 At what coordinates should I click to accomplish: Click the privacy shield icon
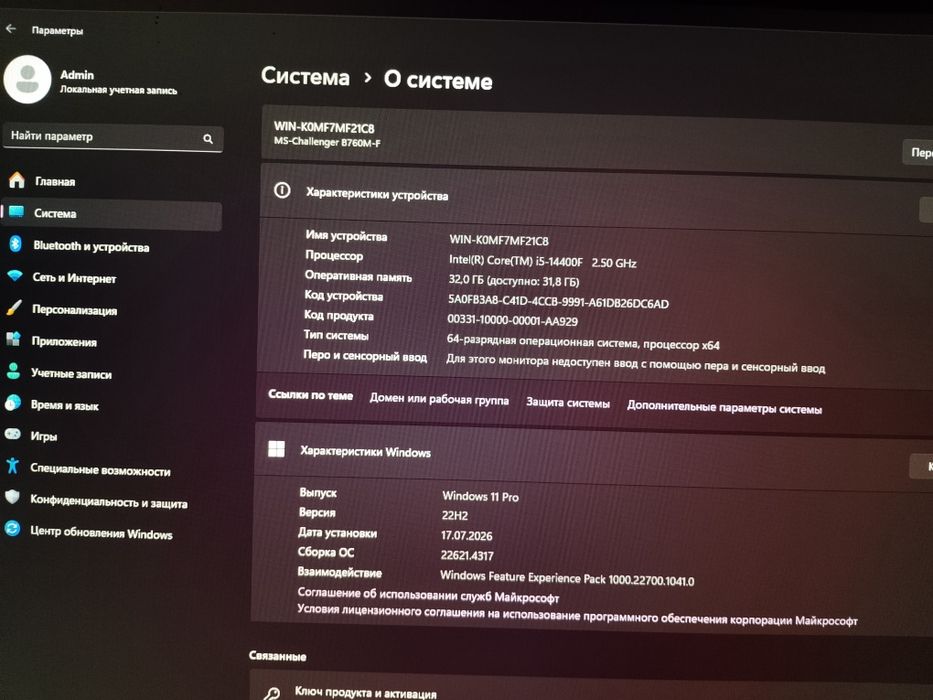tap(12, 497)
